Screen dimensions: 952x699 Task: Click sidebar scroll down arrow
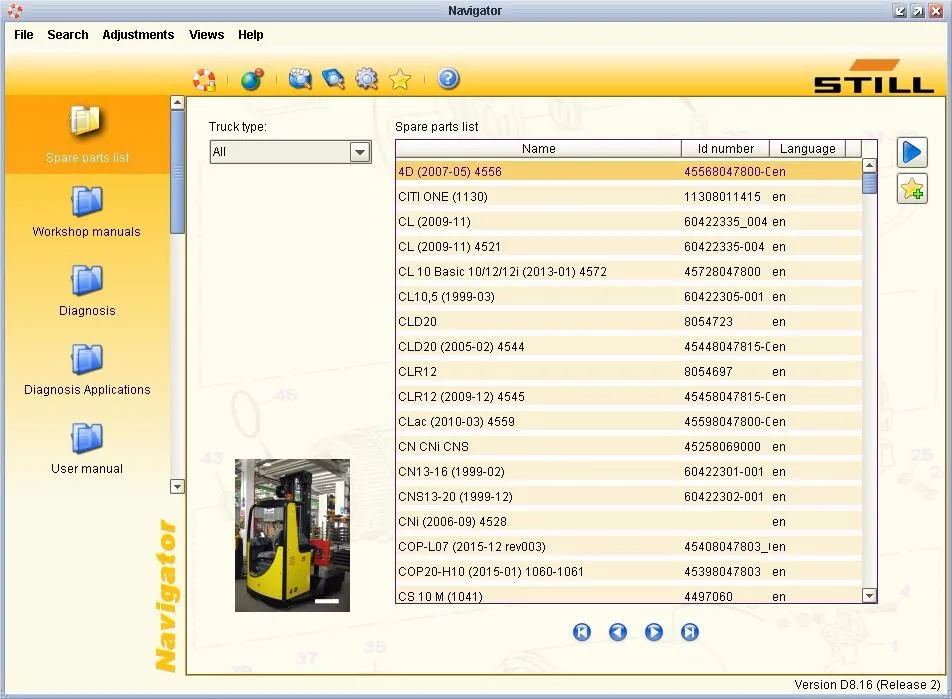click(177, 486)
